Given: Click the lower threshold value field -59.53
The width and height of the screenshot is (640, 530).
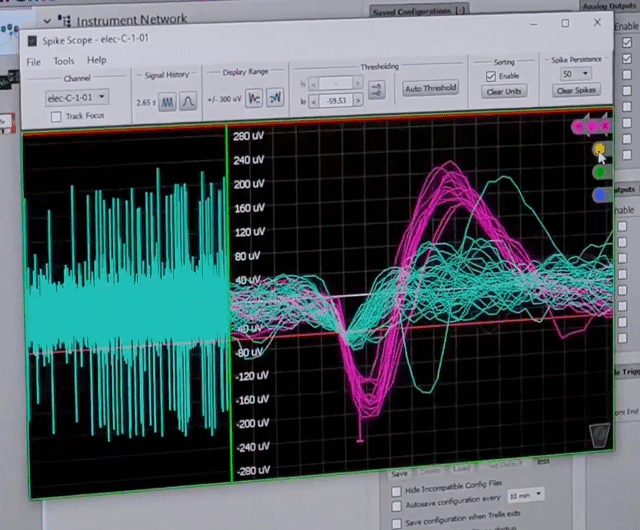Looking at the screenshot, I should [x=340, y=101].
